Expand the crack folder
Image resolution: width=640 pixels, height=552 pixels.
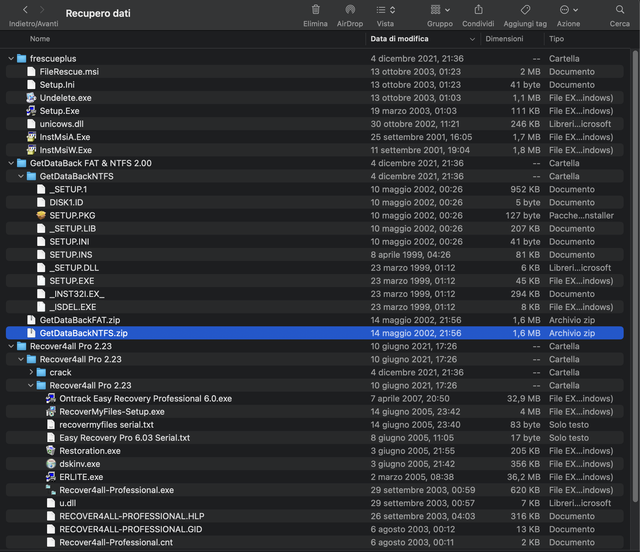coord(31,372)
